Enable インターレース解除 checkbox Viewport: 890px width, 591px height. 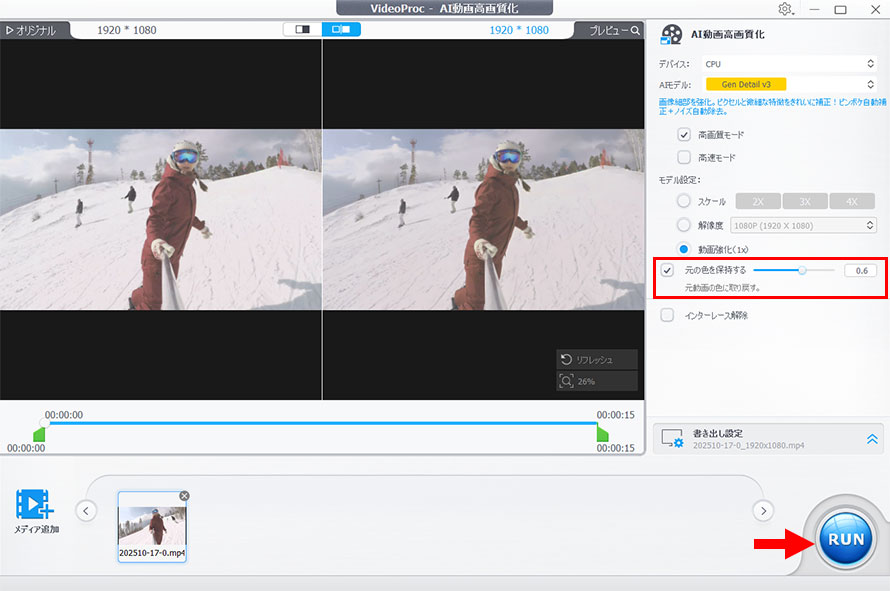[x=667, y=315]
